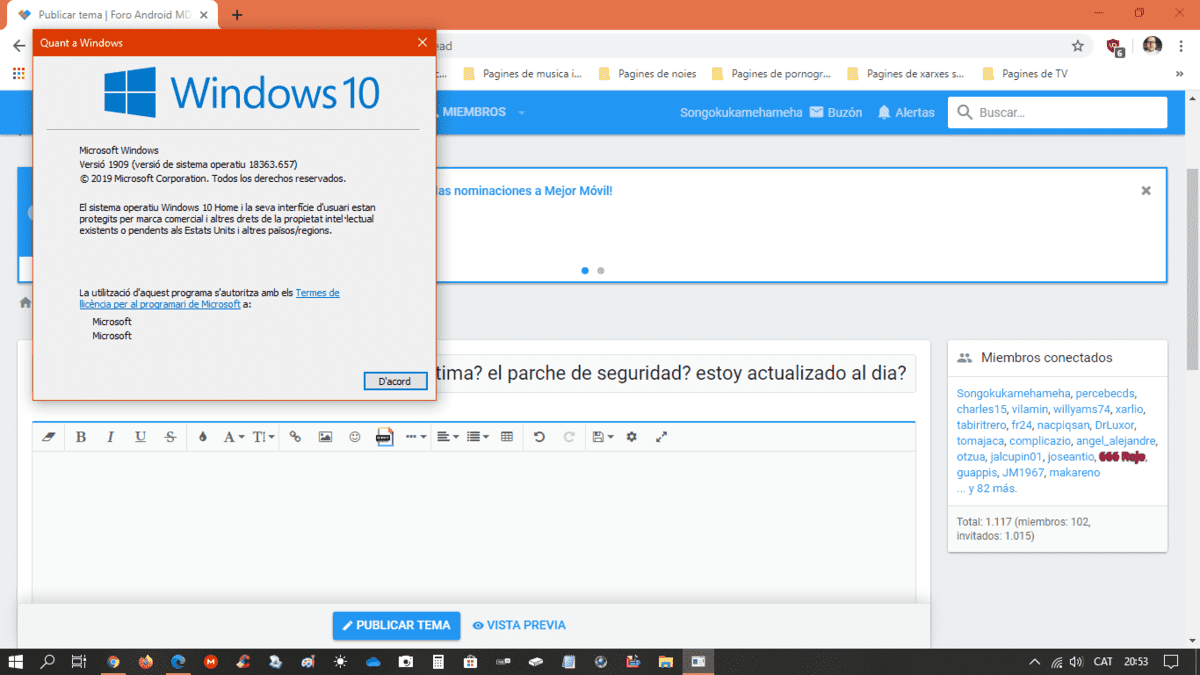Screen dimensions: 1200x675
Task: Click inside the message editor body
Action: 474,525
